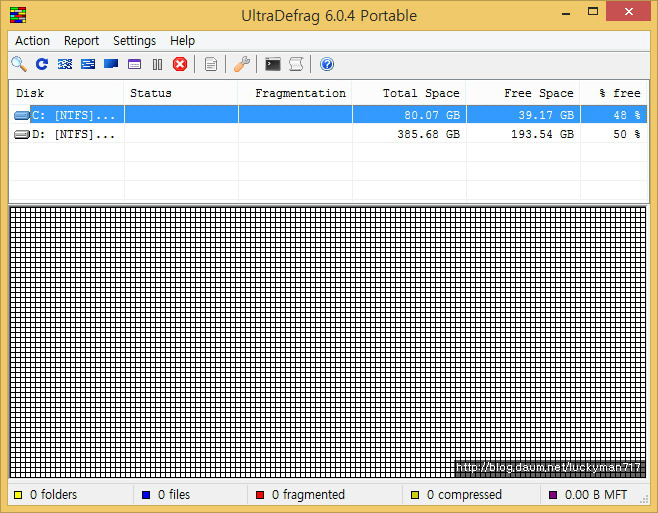Image resolution: width=658 pixels, height=513 pixels.
Task: Open Help question mark icon
Action: 327,64
